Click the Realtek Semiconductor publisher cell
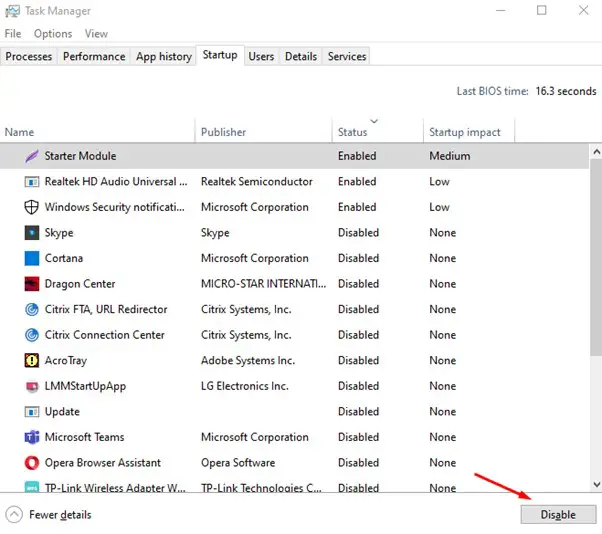602x534 pixels. click(257, 182)
